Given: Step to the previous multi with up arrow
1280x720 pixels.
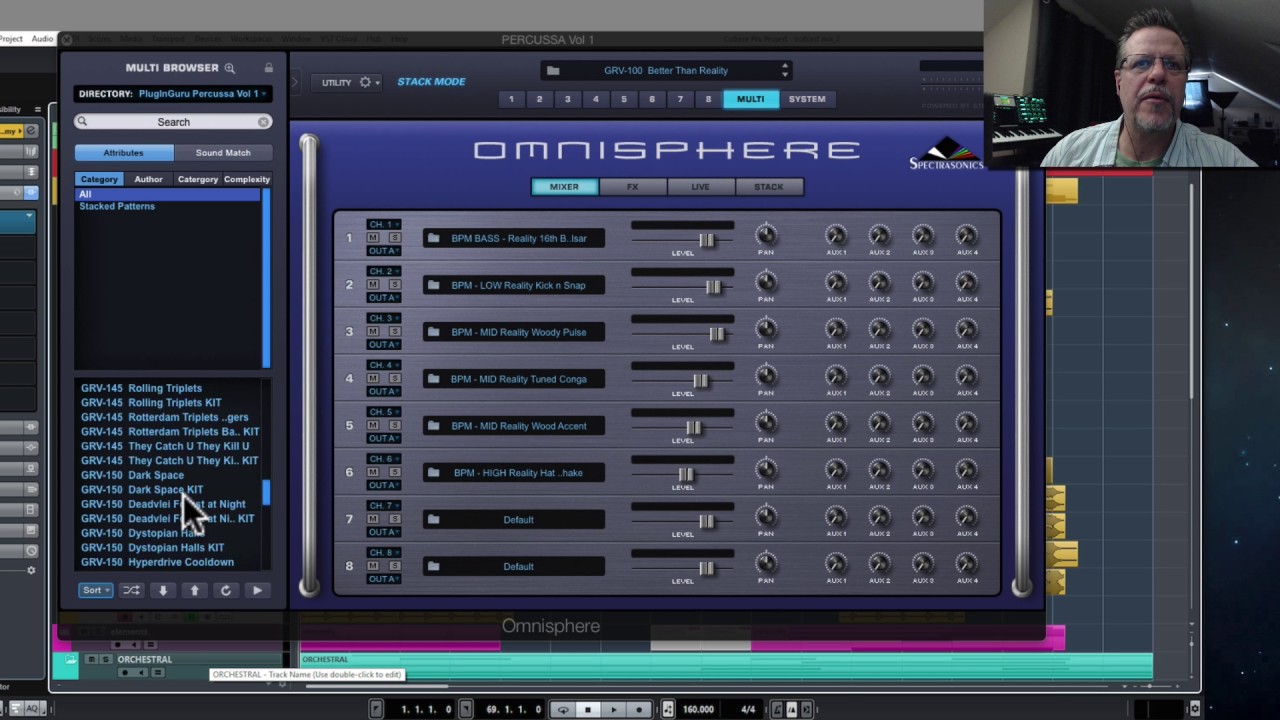Looking at the screenshot, I should [x=194, y=590].
